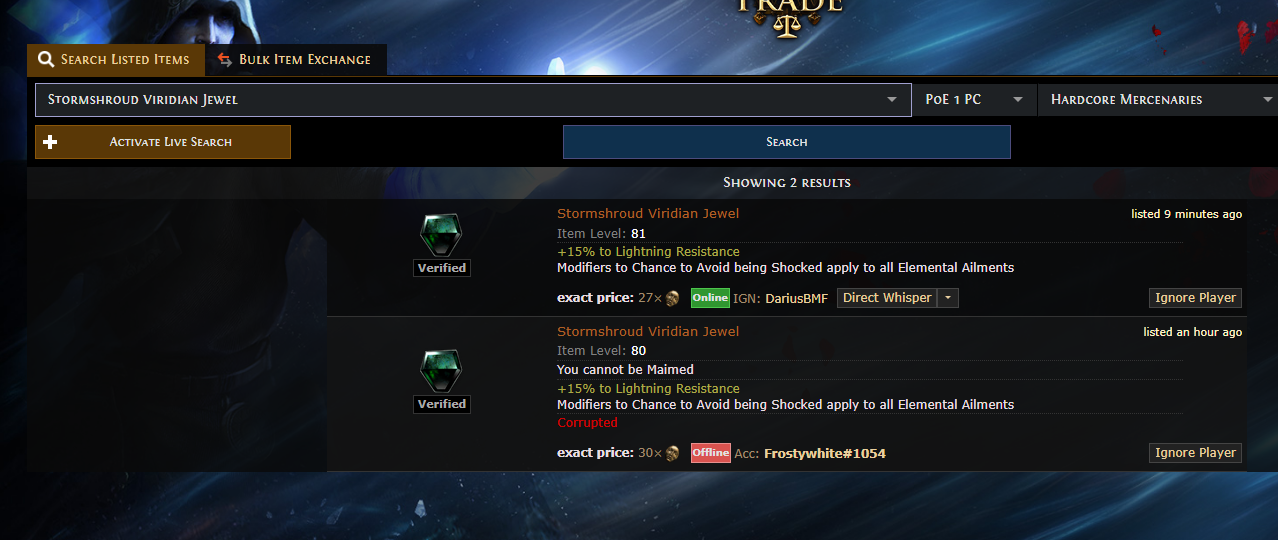Expand the item name search dropdown arrow
Viewport: 1278px width, 540px height.
pyautogui.click(x=891, y=100)
